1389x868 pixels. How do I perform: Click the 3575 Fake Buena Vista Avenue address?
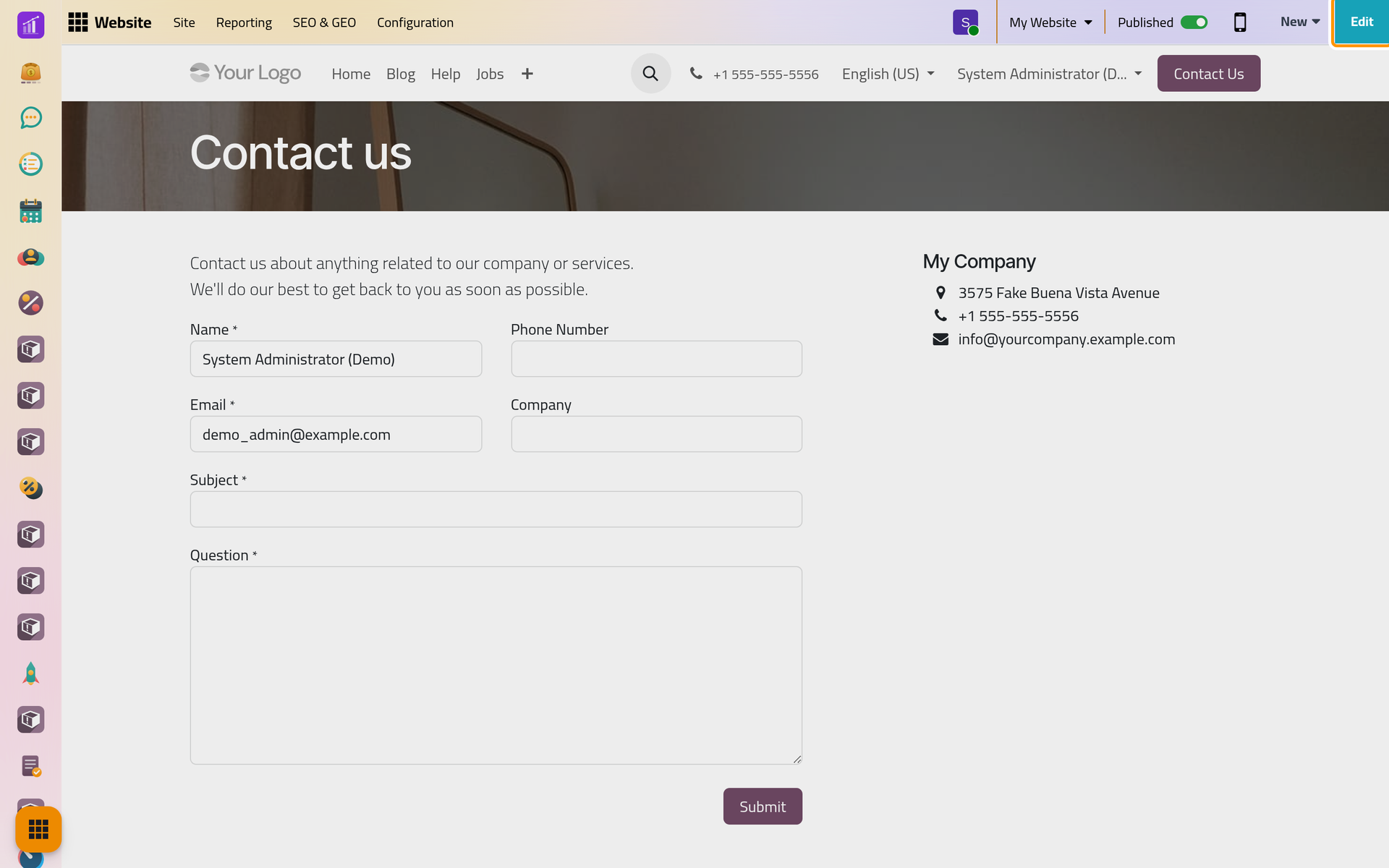(1058, 293)
